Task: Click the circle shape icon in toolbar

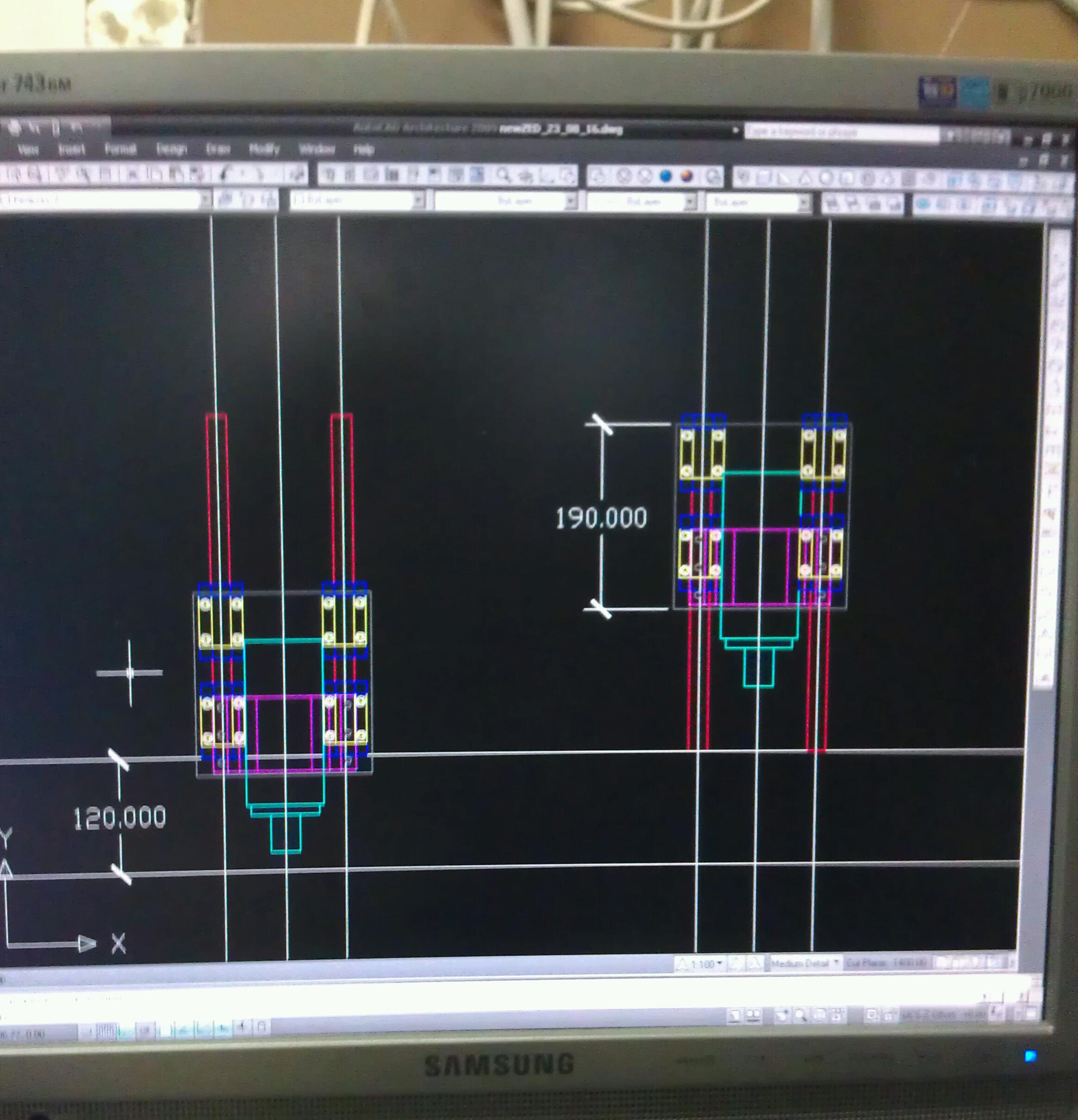Action: (825, 178)
